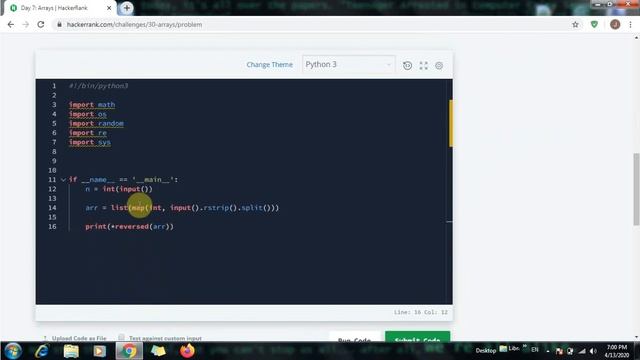Open the Chrome profile avatar

point(615,24)
